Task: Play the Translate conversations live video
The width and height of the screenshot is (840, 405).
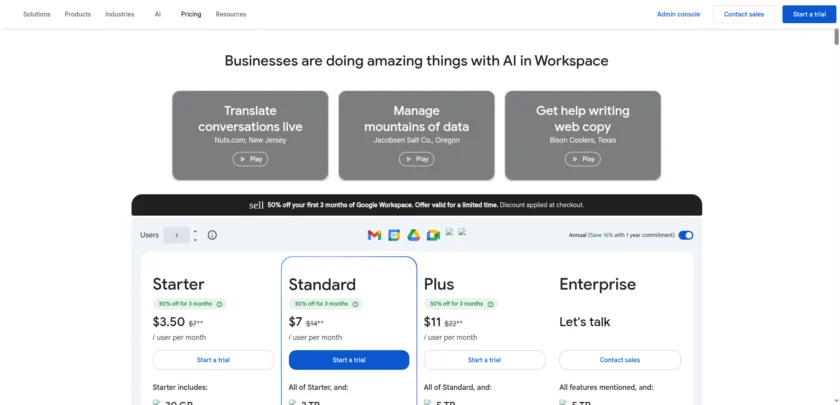Action: [250, 159]
